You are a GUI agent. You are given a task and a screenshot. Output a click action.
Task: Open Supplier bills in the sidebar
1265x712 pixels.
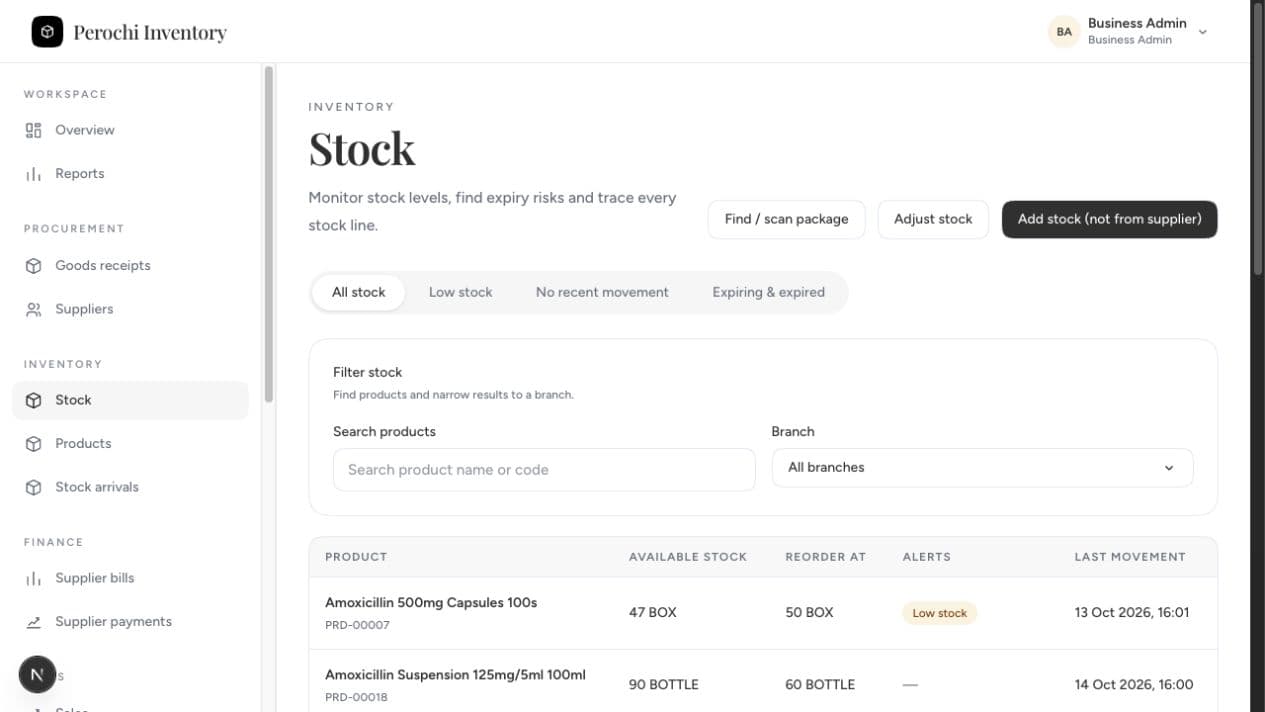[x=130, y=578]
